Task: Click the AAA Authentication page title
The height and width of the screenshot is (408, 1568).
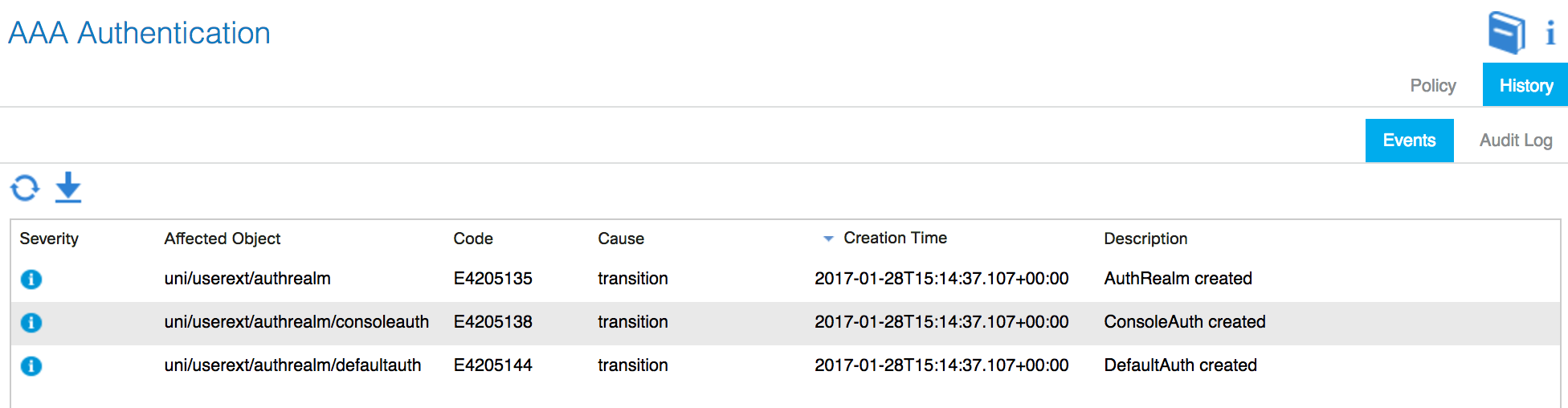Action: pos(139,34)
